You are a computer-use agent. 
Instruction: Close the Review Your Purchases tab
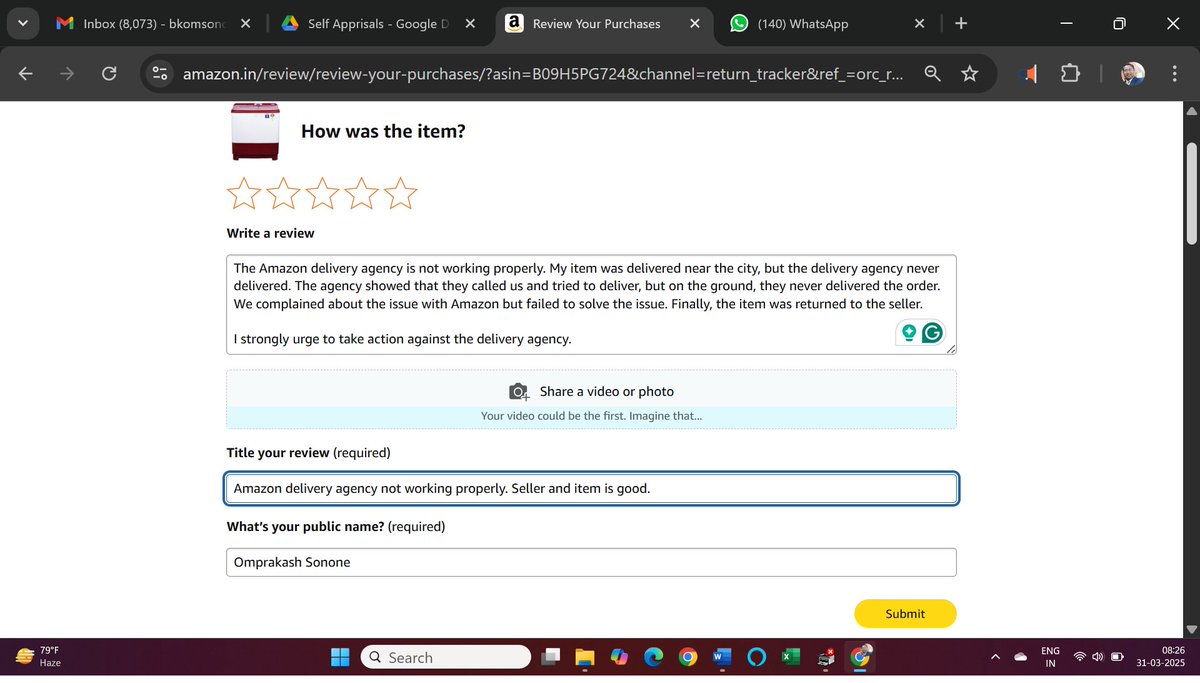(695, 23)
